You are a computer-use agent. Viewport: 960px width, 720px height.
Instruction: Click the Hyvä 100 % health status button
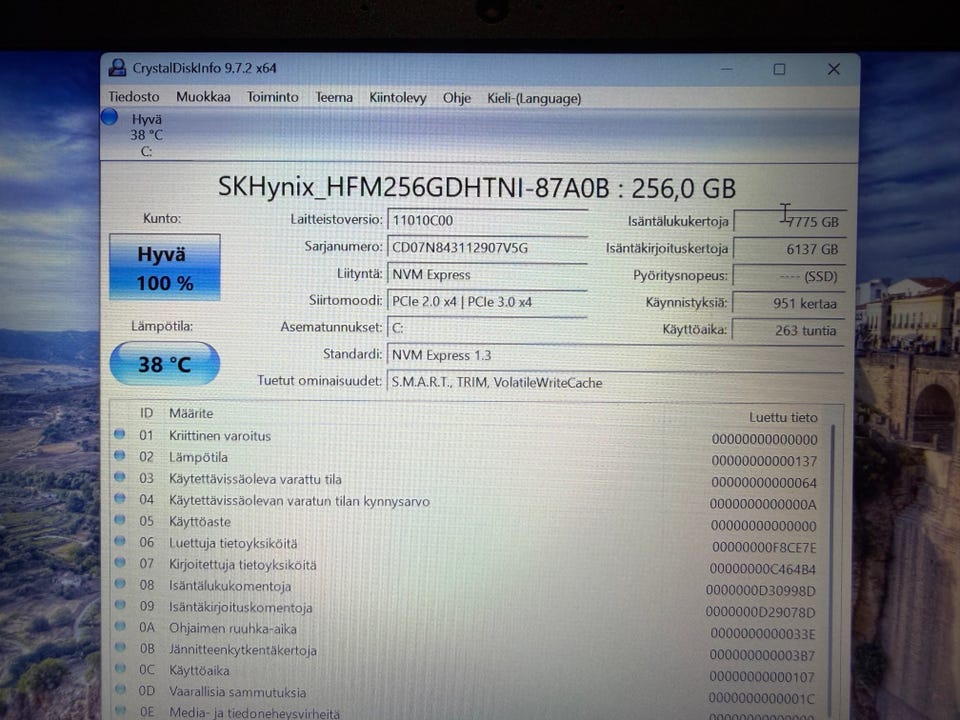tap(165, 268)
